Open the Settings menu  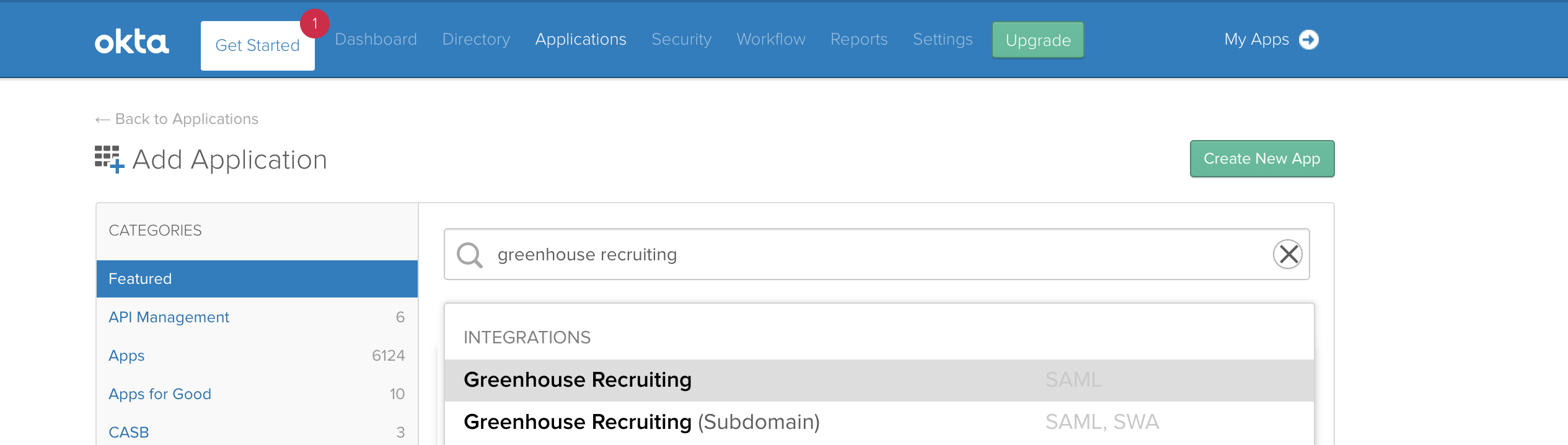943,40
